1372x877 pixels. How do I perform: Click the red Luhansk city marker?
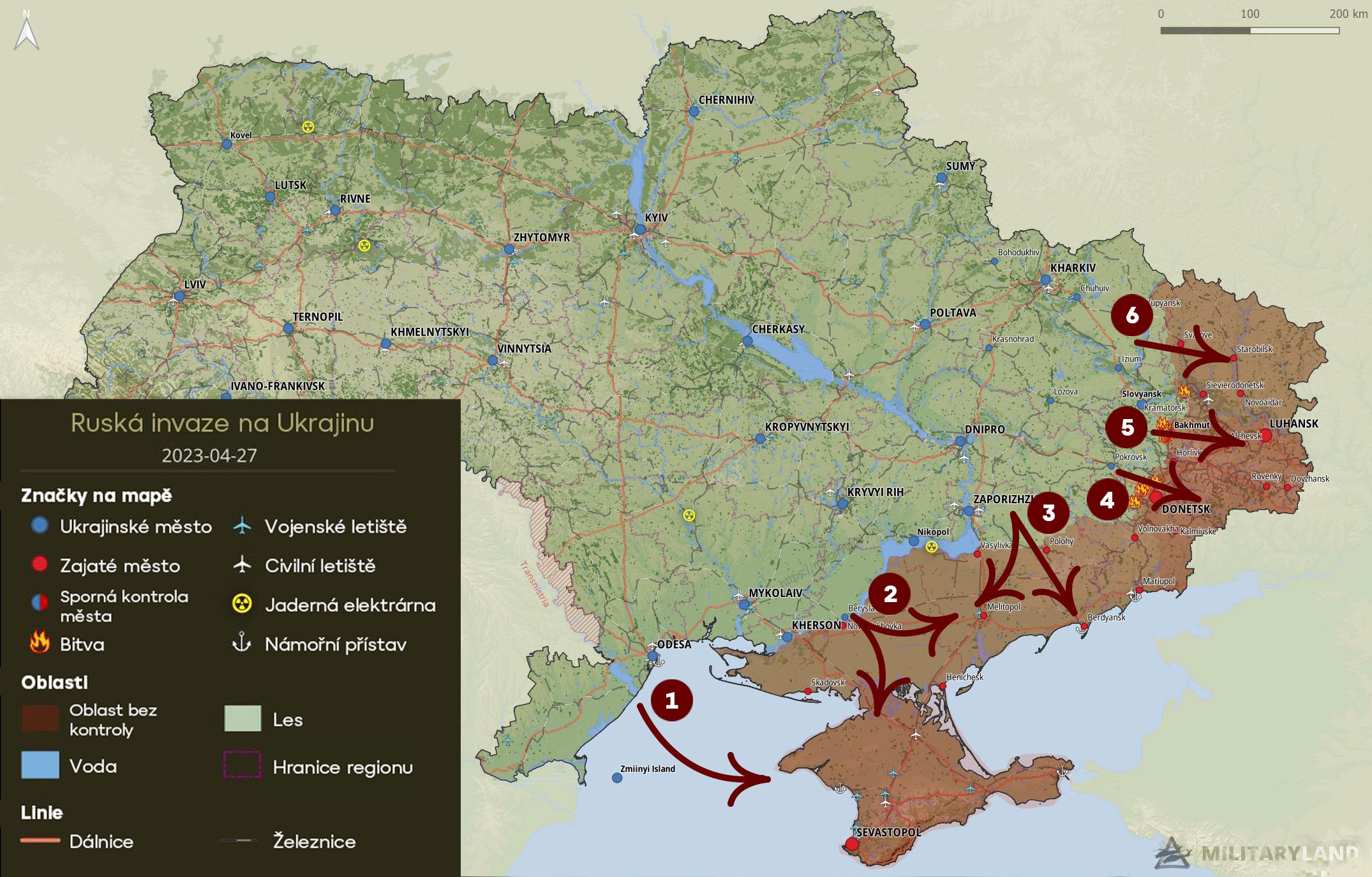tap(1265, 436)
